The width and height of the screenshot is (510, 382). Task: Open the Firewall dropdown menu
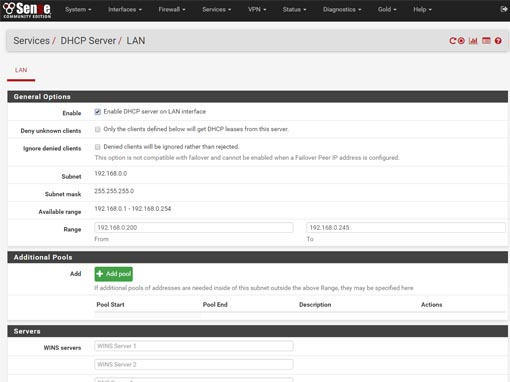coord(172,9)
